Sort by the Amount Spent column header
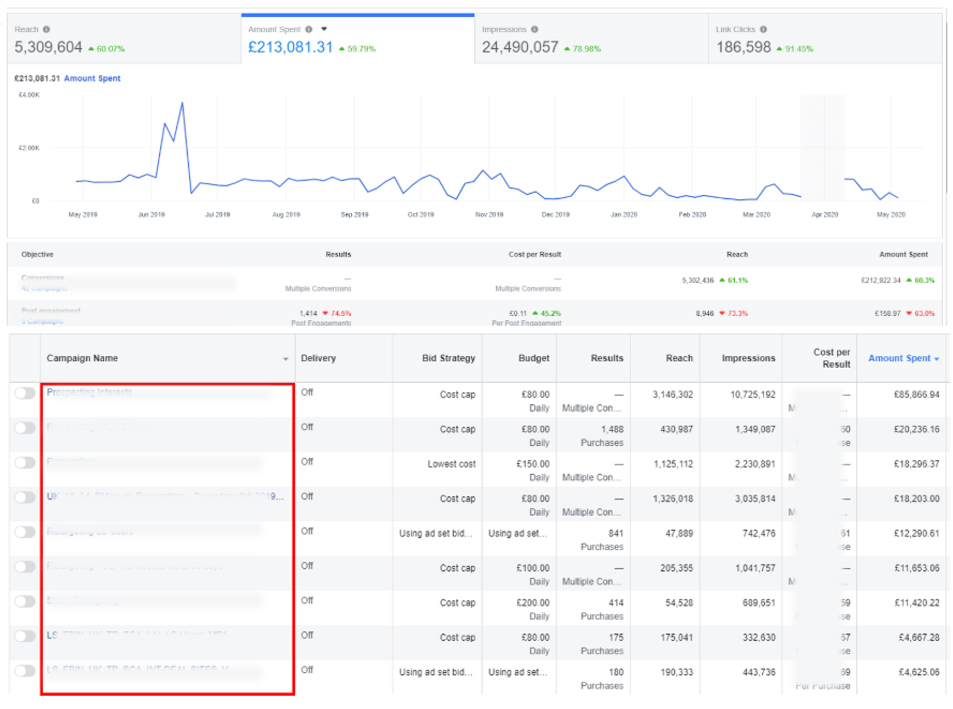 point(903,358)
